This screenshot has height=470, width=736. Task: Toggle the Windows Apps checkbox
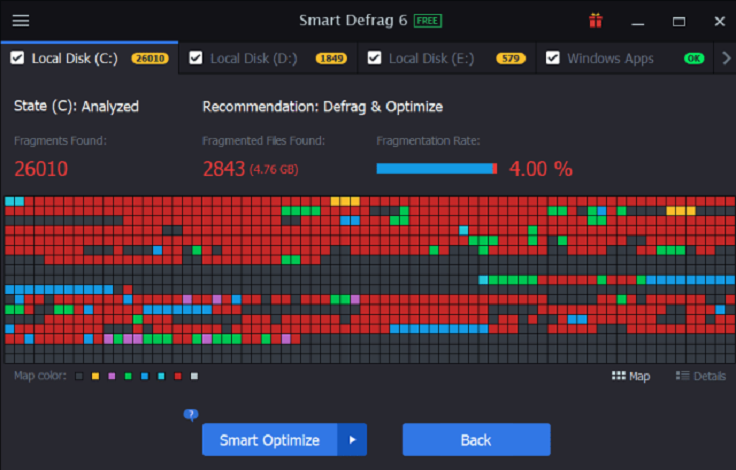coord(552,58)
